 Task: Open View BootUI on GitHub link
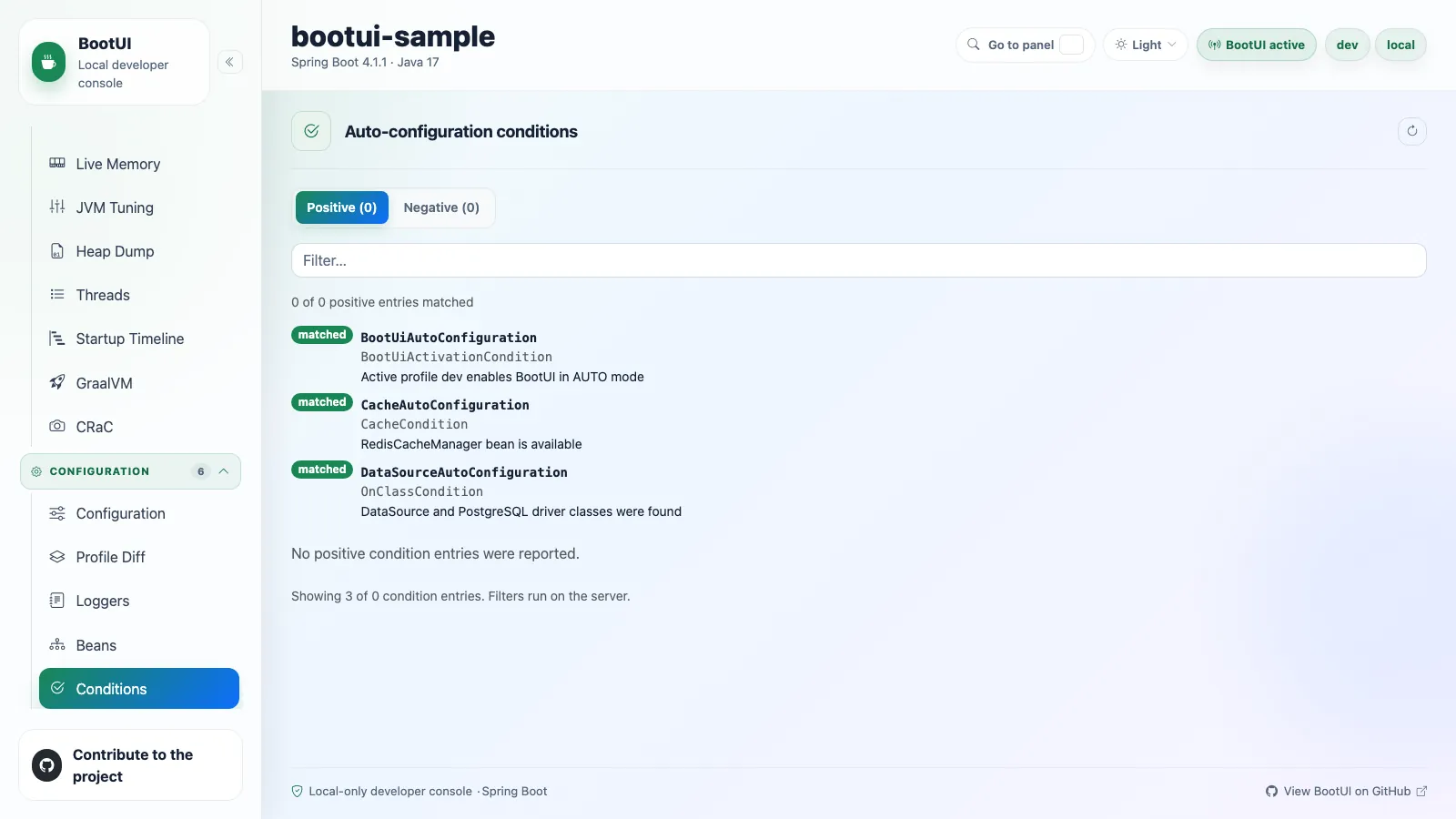click(x=1346, y=792)
